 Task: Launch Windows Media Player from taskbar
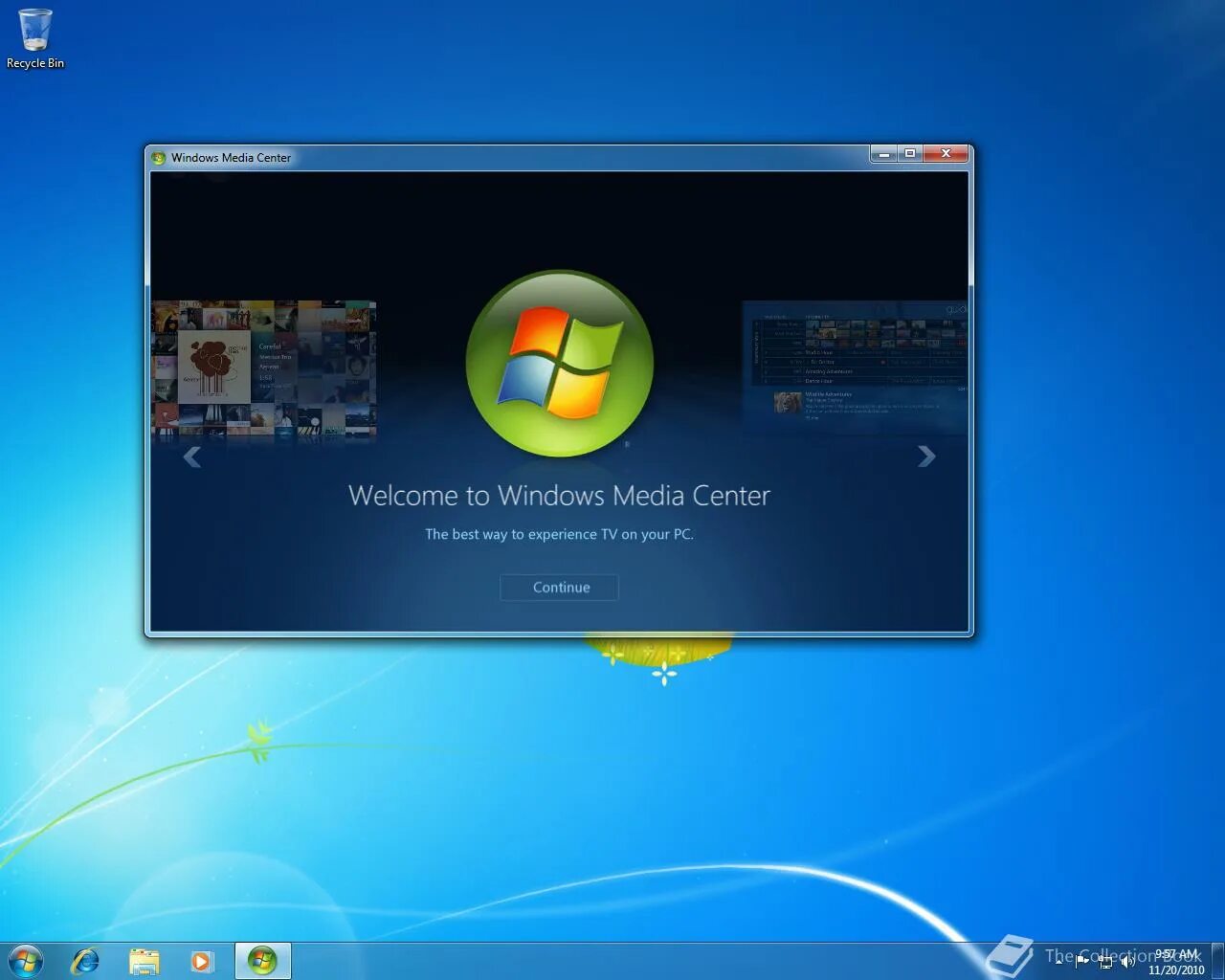point(202,961)
